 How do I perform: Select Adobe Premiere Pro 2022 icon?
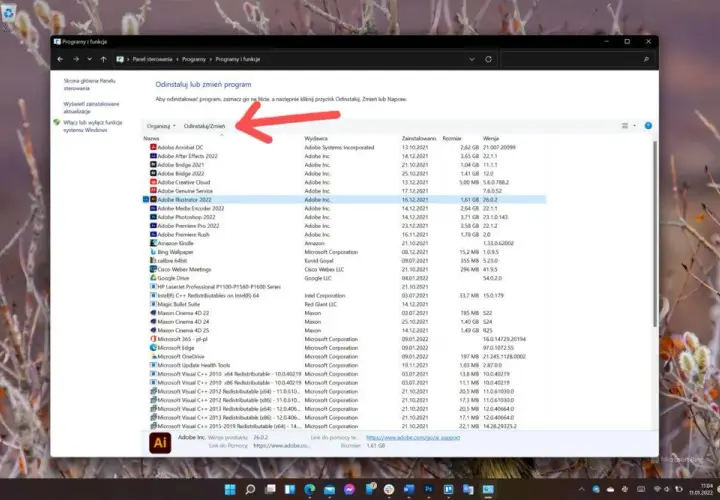(153, 226)
